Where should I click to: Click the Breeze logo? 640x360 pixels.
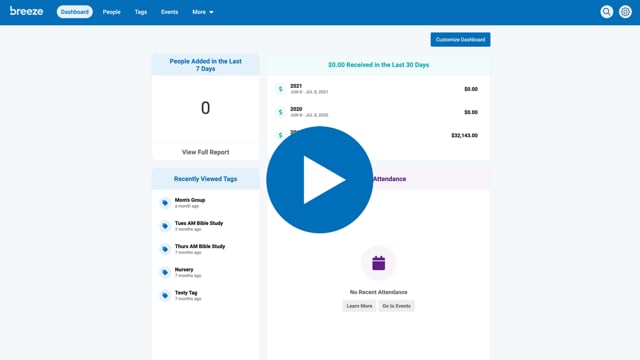click(x=27, y=11)
